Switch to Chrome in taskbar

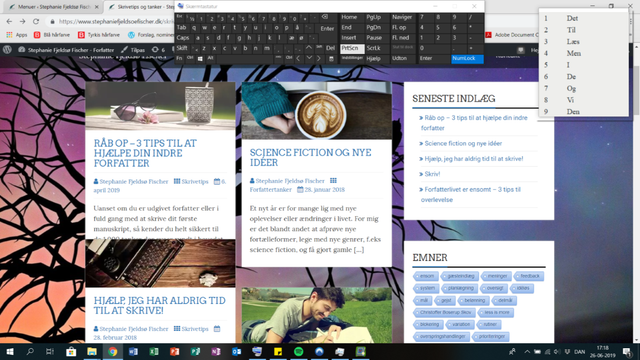click(113, 351)
